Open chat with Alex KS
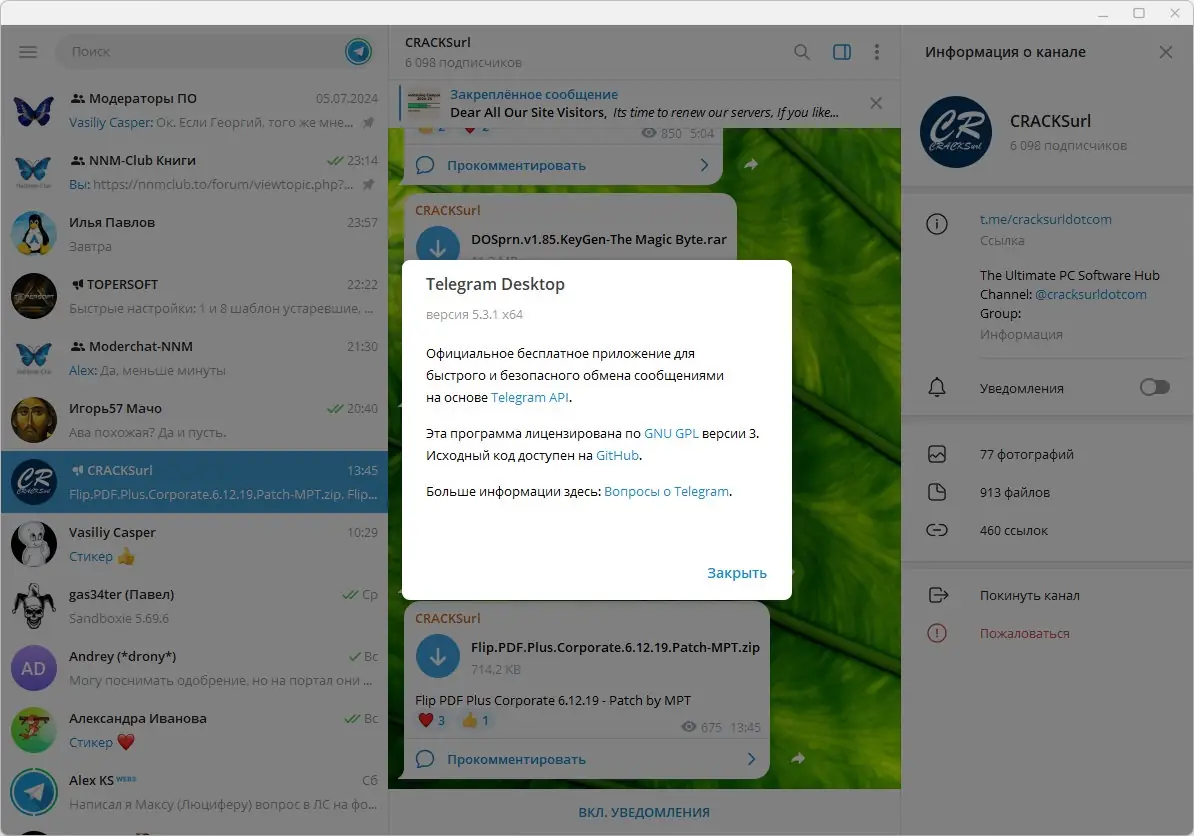The width and height of the screenshot is (1194, 836). 194,793
